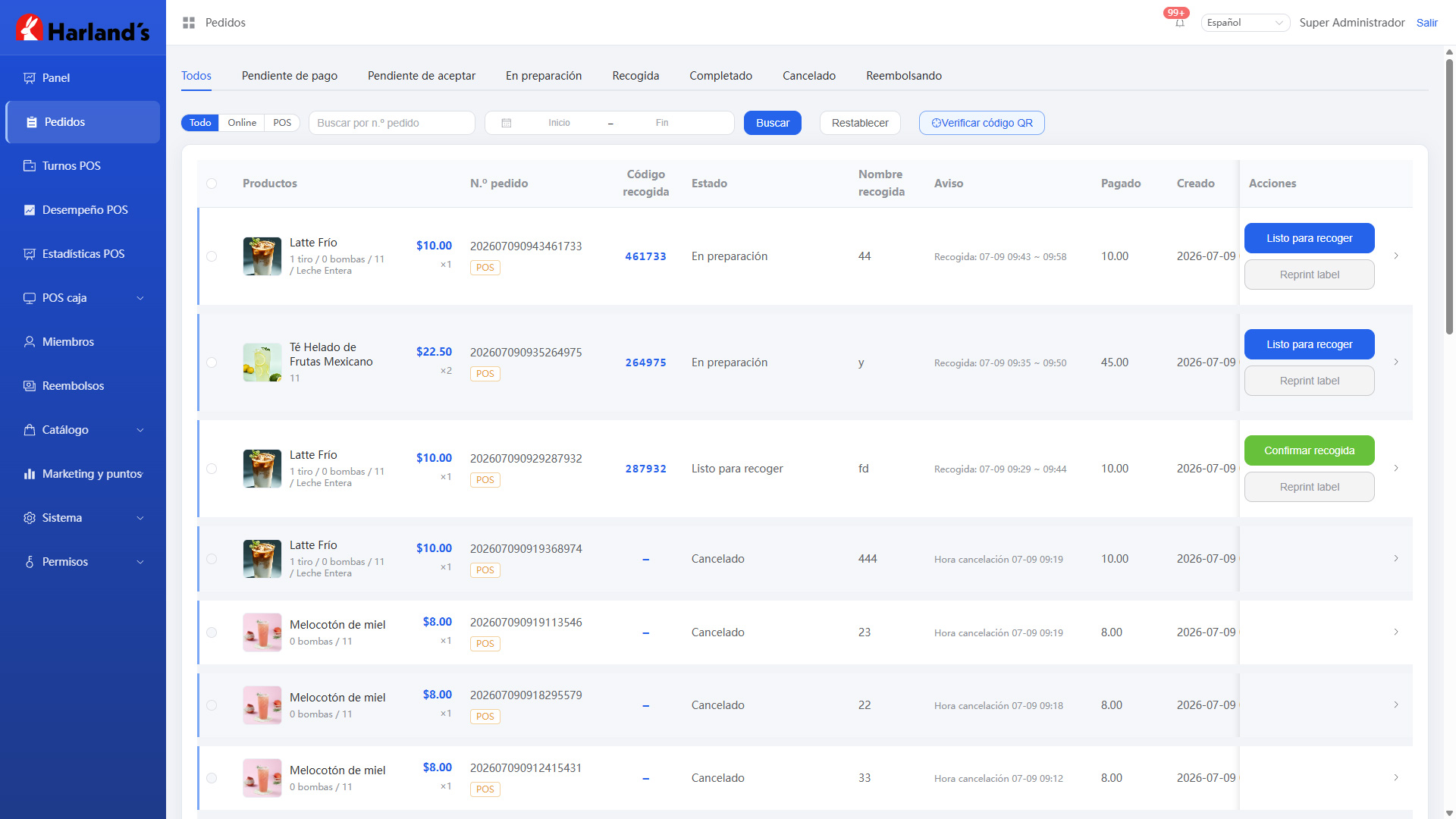Click the Inicio date field

pyautogui.click(x=559, y=123)
